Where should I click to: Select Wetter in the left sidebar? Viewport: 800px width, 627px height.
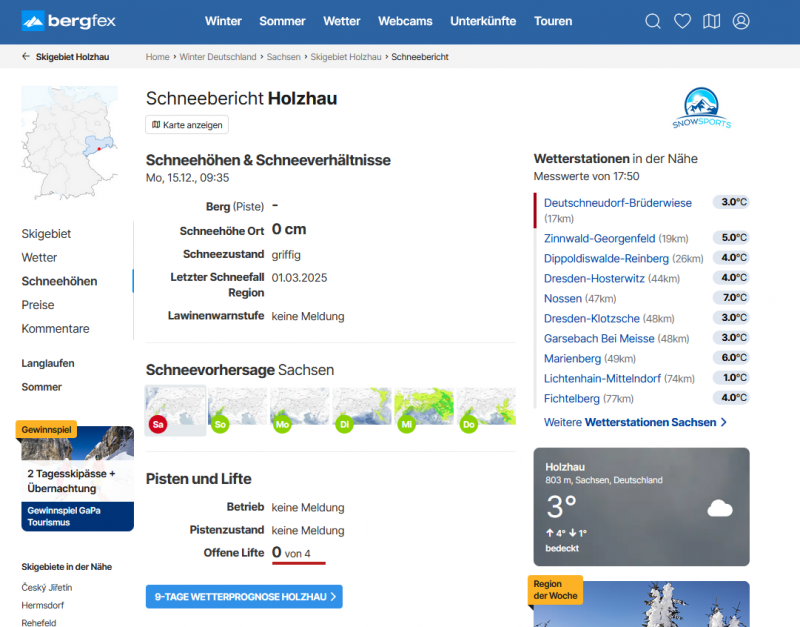(40, 257)
